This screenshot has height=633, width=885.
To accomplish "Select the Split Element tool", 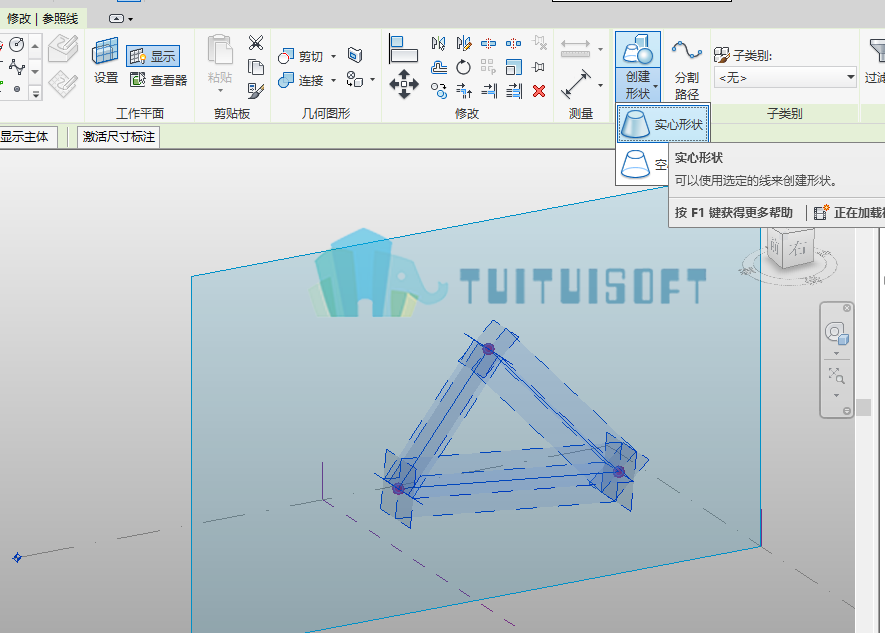I will click(488, 43).
